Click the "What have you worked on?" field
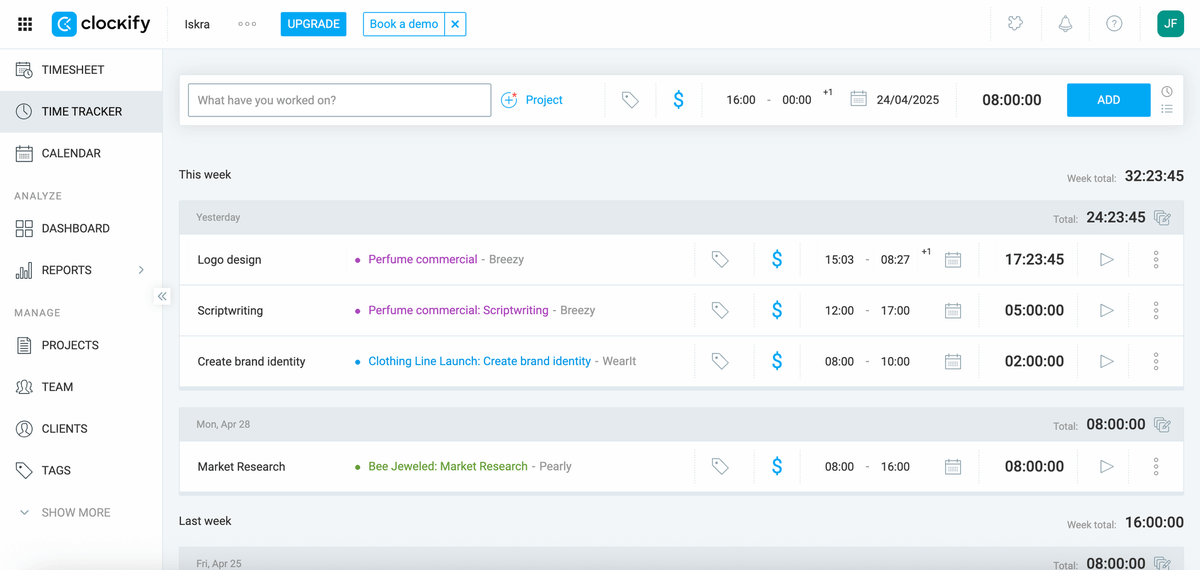1200x570 pixels. coord(339,100)
